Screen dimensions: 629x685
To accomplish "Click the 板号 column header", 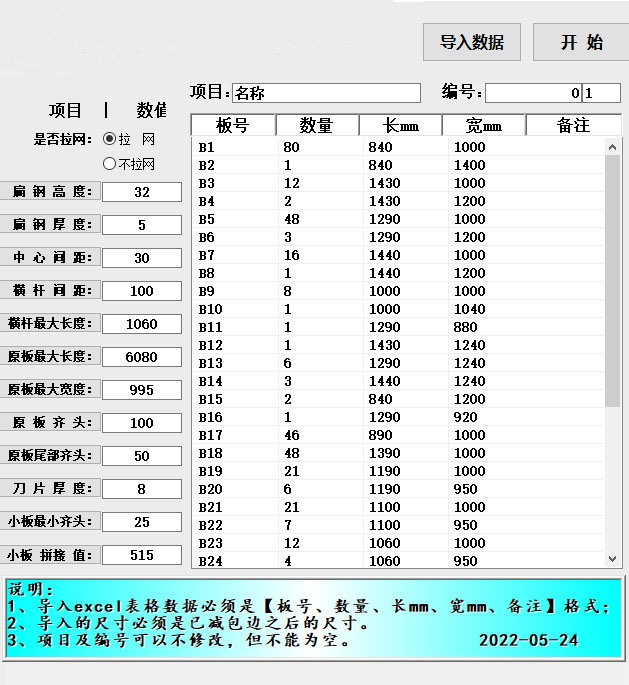I will 232,125.
